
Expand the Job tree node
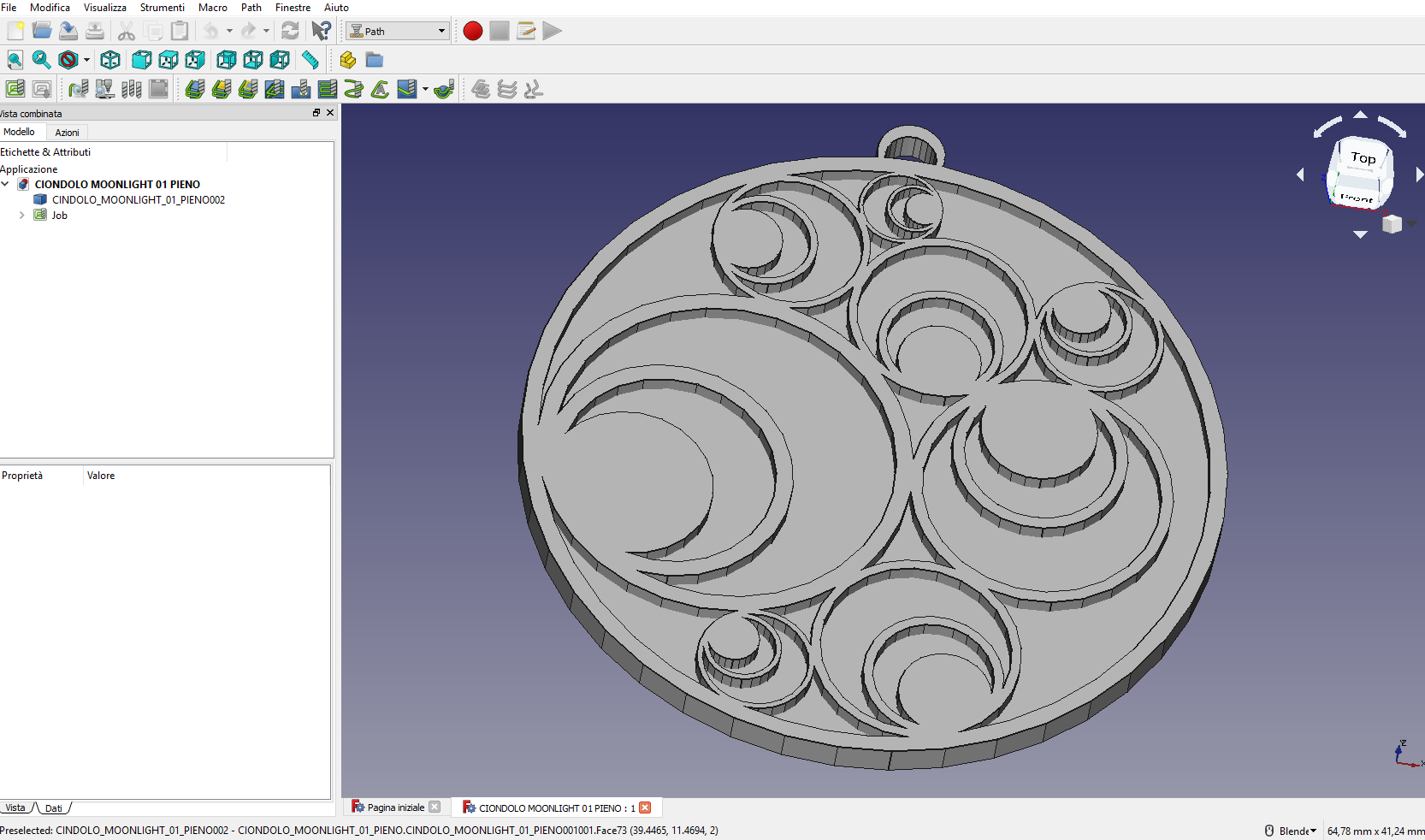[x=21, y=216]
